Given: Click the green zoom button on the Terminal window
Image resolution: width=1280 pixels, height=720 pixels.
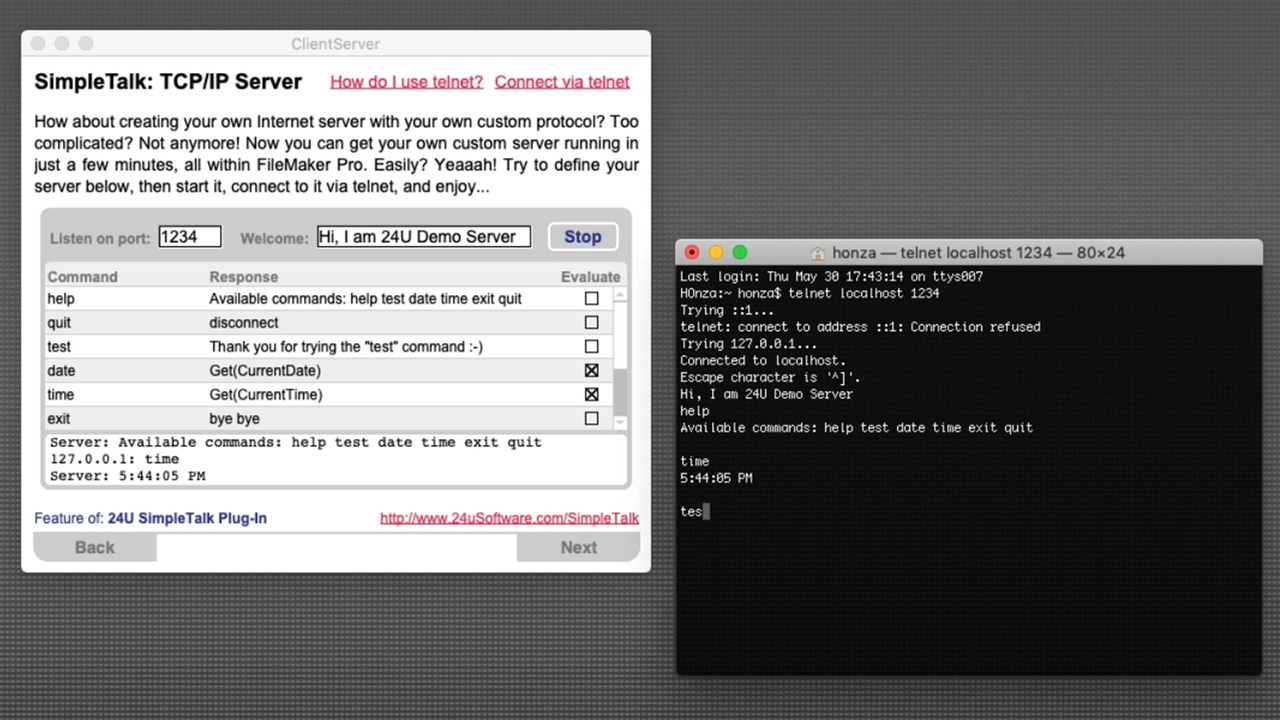Looking at the screenshot, I should [x=740, y=252].
